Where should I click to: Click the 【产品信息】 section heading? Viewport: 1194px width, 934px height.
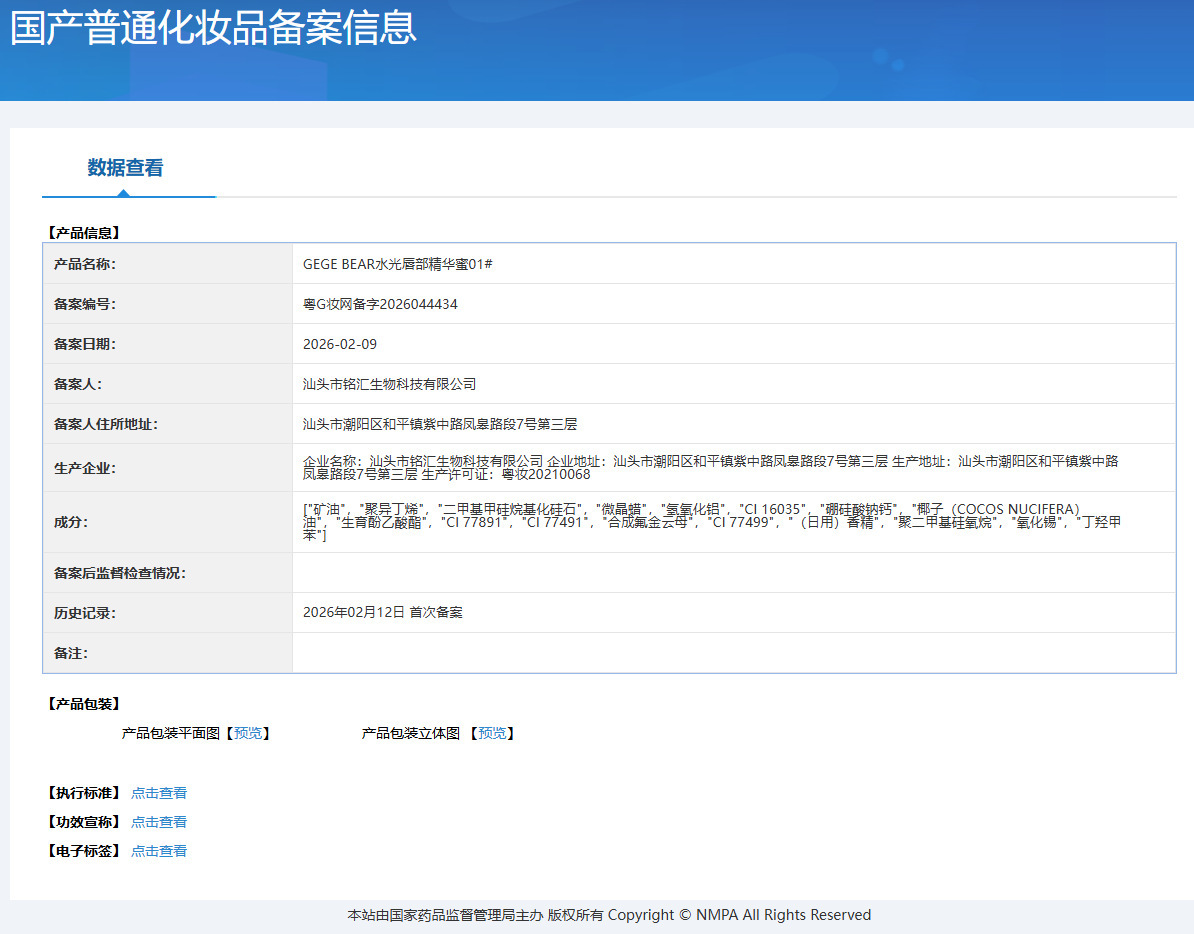tap(84, 233)
